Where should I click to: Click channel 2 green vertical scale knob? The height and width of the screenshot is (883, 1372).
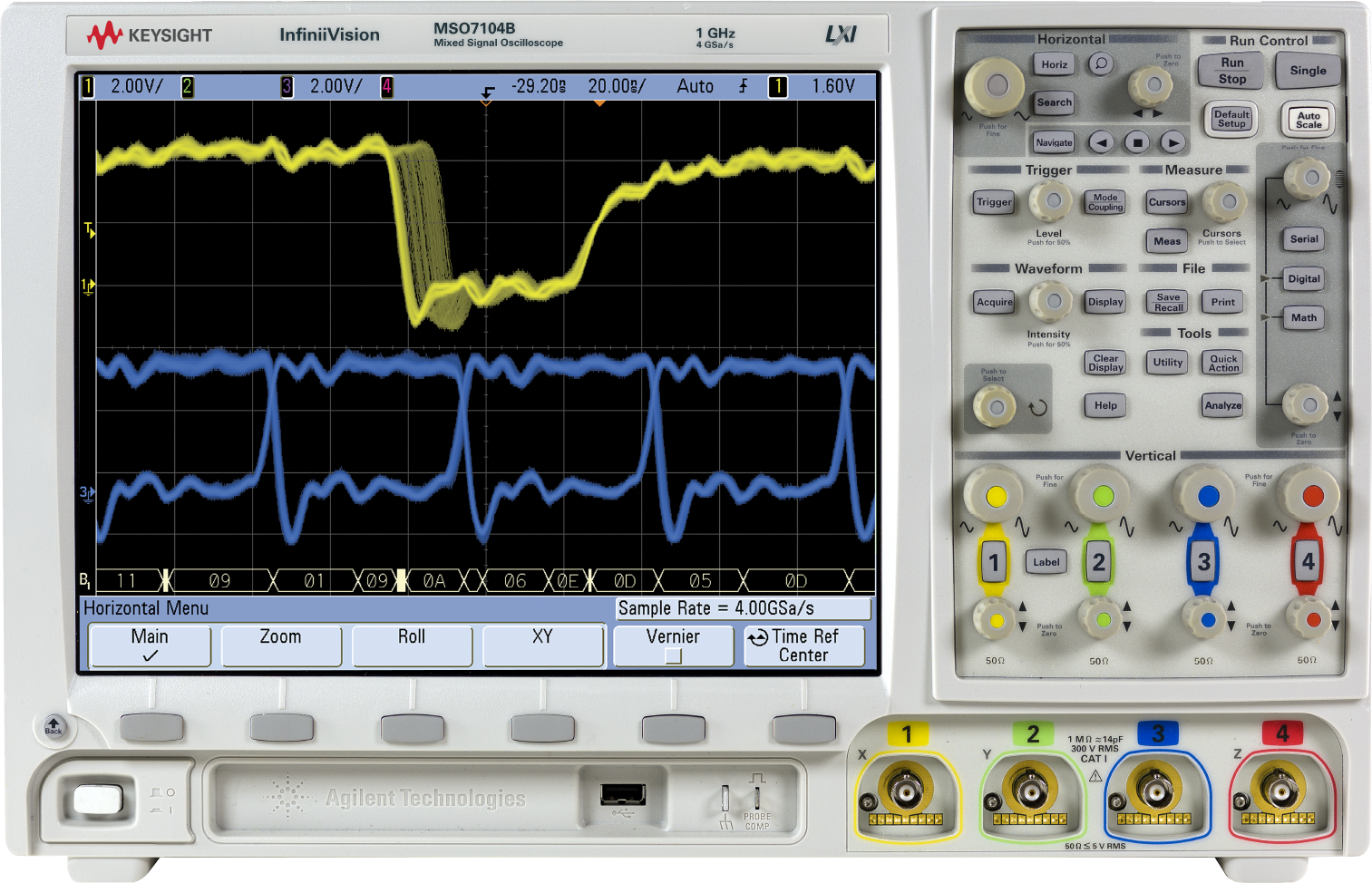tap(1101, 496)
